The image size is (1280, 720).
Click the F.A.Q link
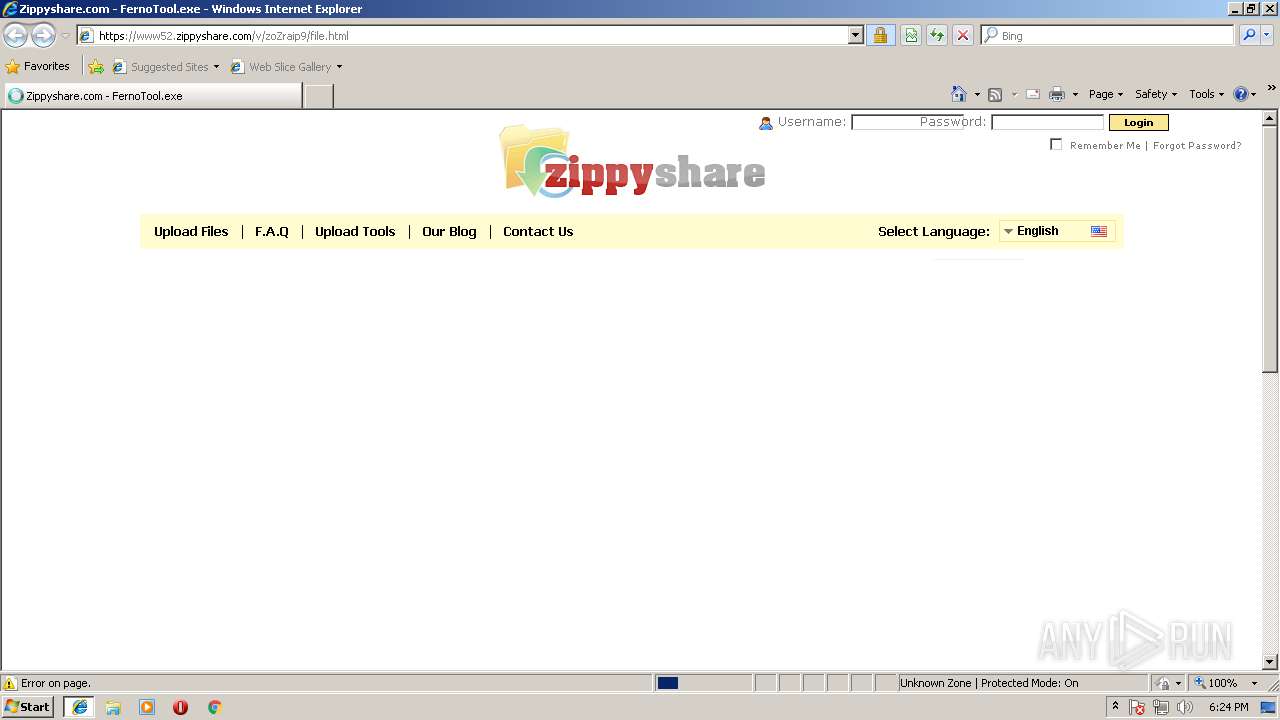pyautogui.click(x=272, y=231)
